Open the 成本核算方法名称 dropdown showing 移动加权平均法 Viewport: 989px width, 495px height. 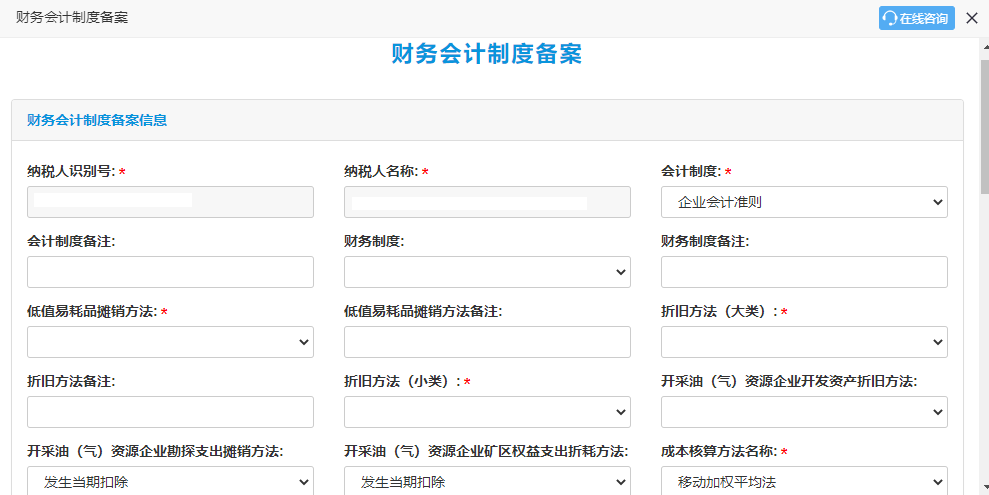coord(804,480)
